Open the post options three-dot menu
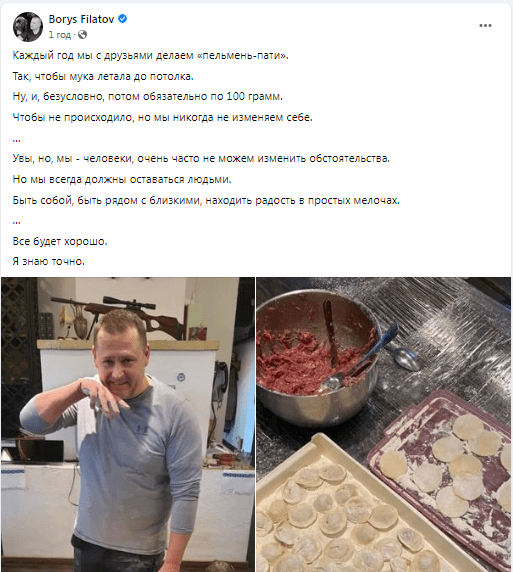513x572 pixels. 485,26
